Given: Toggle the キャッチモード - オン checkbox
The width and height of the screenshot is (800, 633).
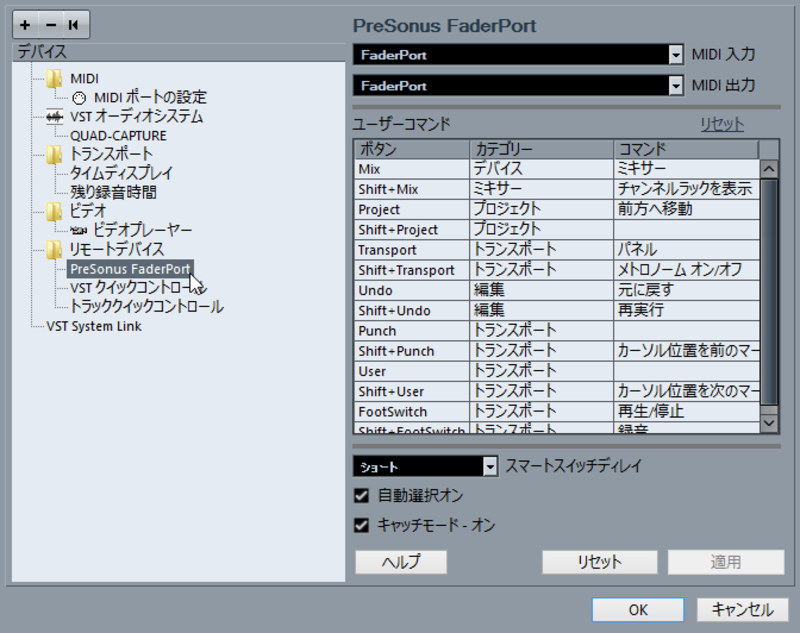Looking at the screenshot, I should coord(361,525).
